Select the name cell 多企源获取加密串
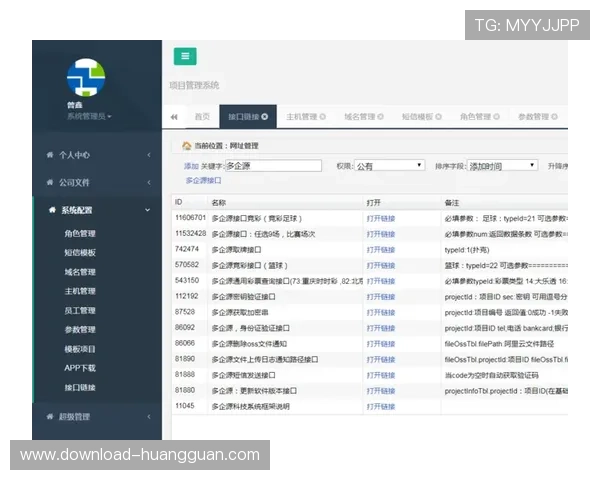 tap(240, 313)
